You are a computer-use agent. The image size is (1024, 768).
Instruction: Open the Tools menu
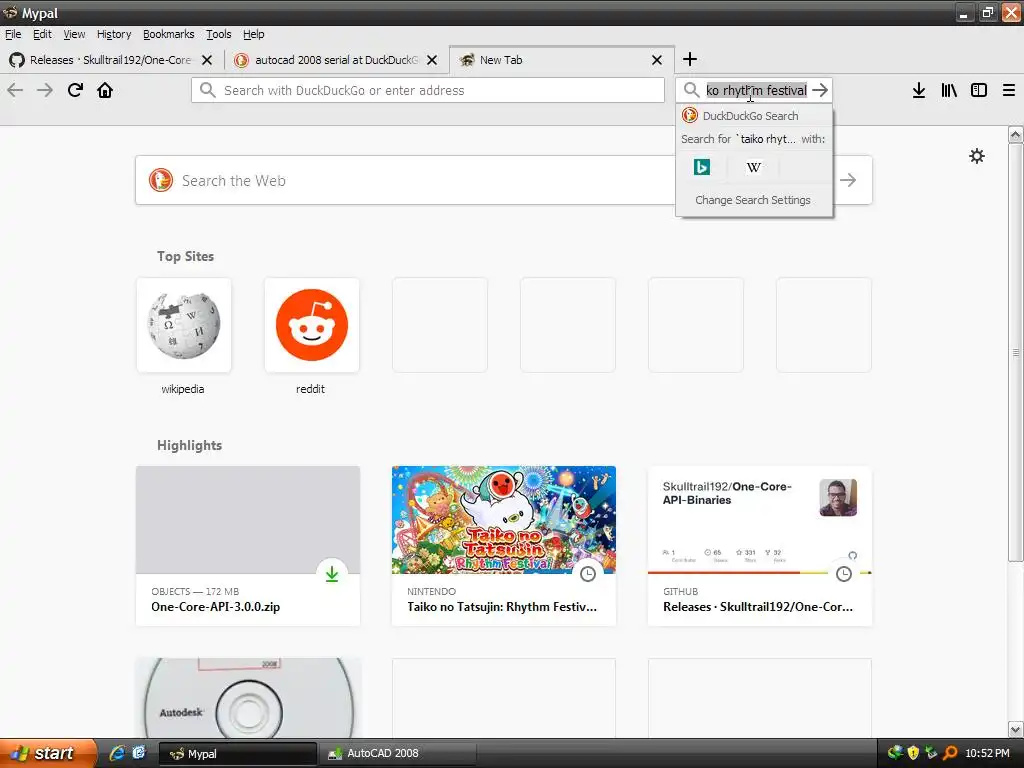coord(219,34)
